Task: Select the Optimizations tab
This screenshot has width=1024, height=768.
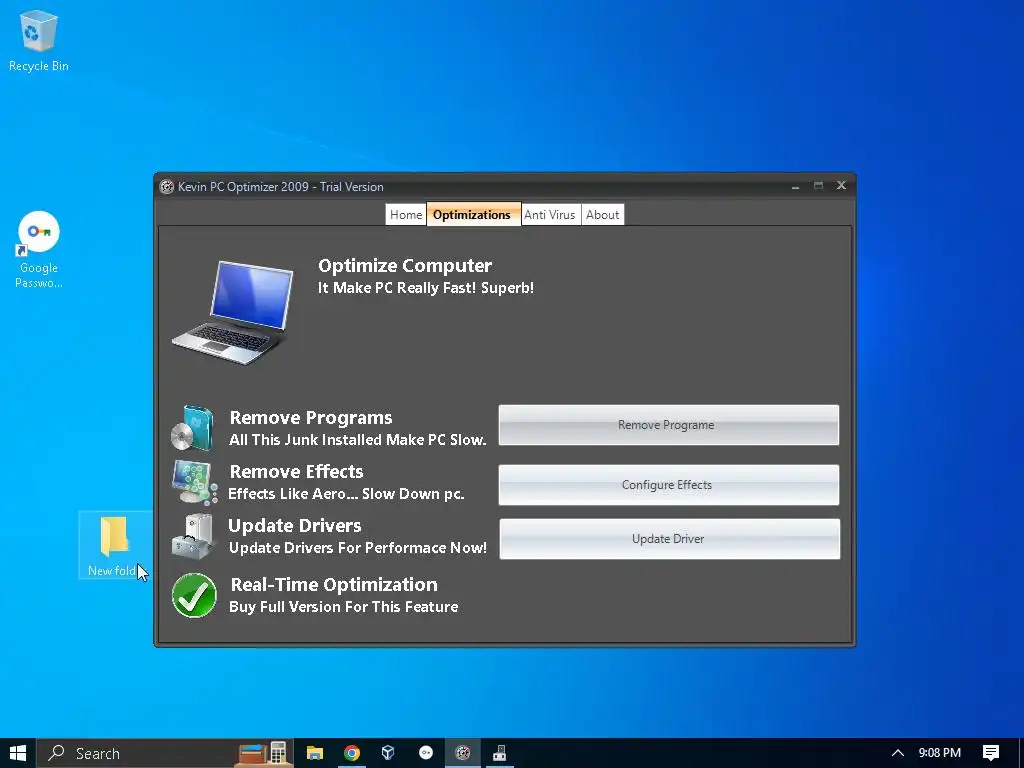Action: pos(473,214)
